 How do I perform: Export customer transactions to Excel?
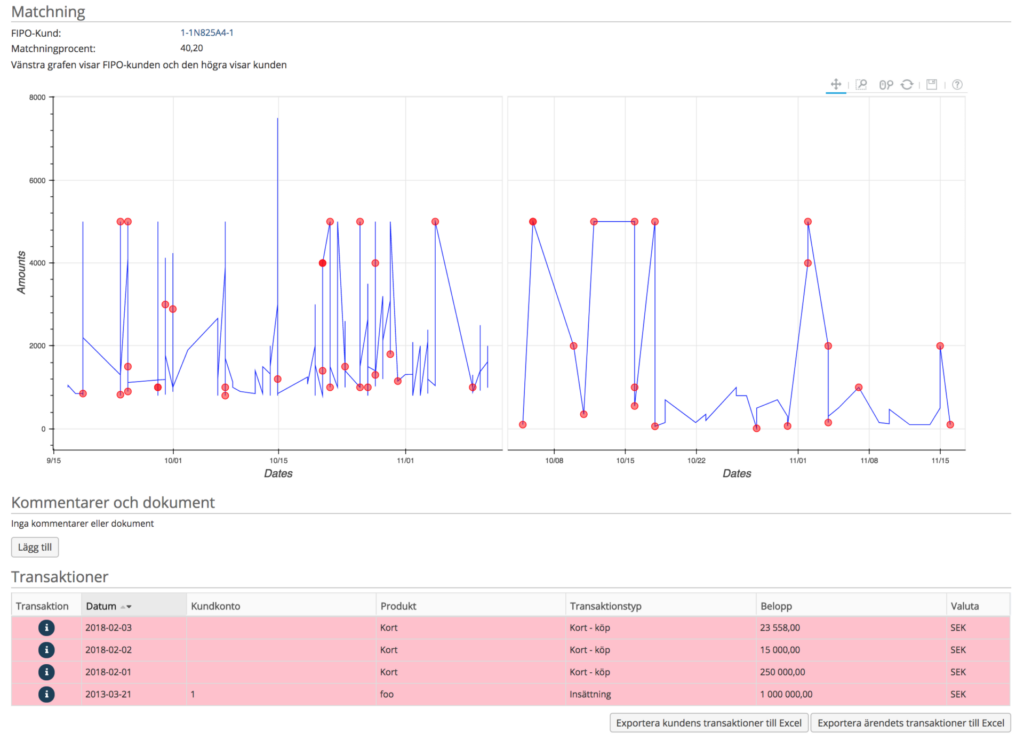tap(709, 723)
